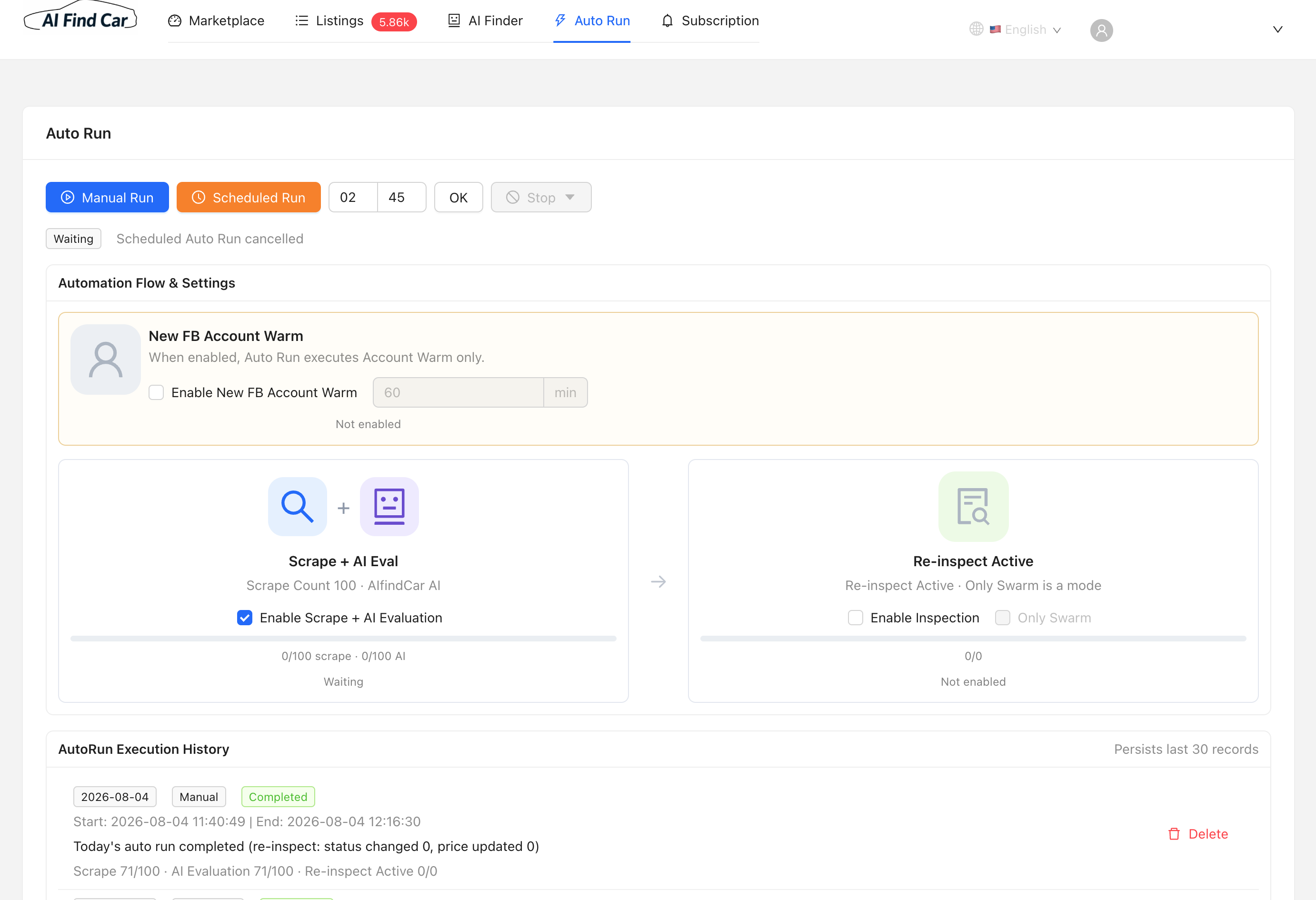Click the user avatar icon

[1101, 30]
